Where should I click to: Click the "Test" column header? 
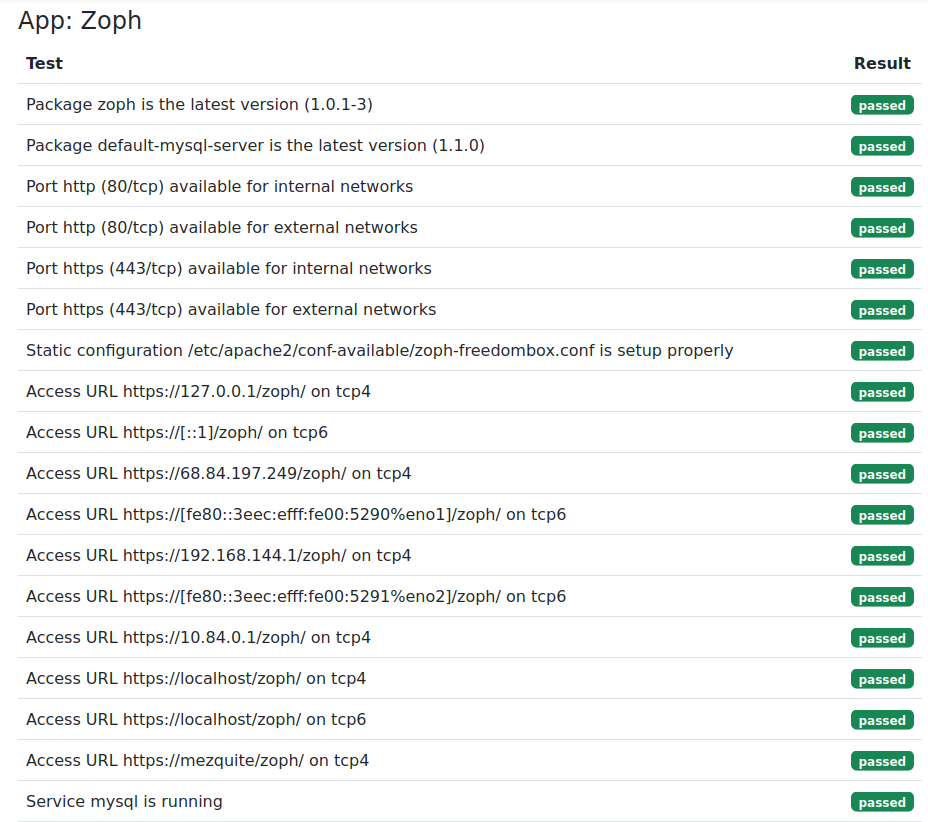(x=44, y=63)
